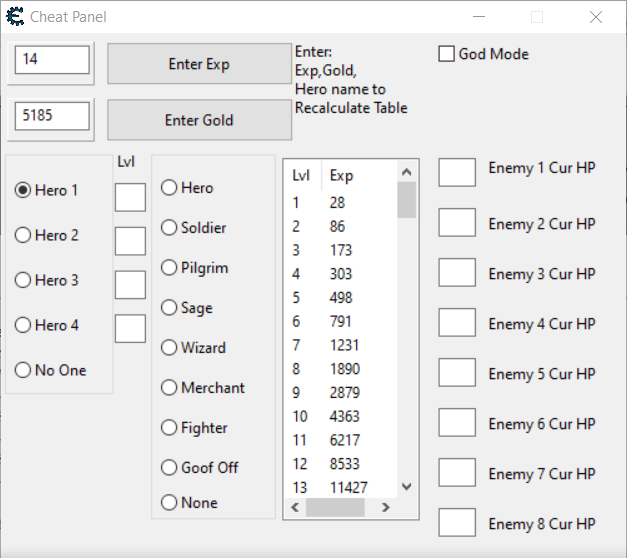627x558 pixels.
Task: Click the Enemy 5 Cur HP box
Action: [457, 373]
